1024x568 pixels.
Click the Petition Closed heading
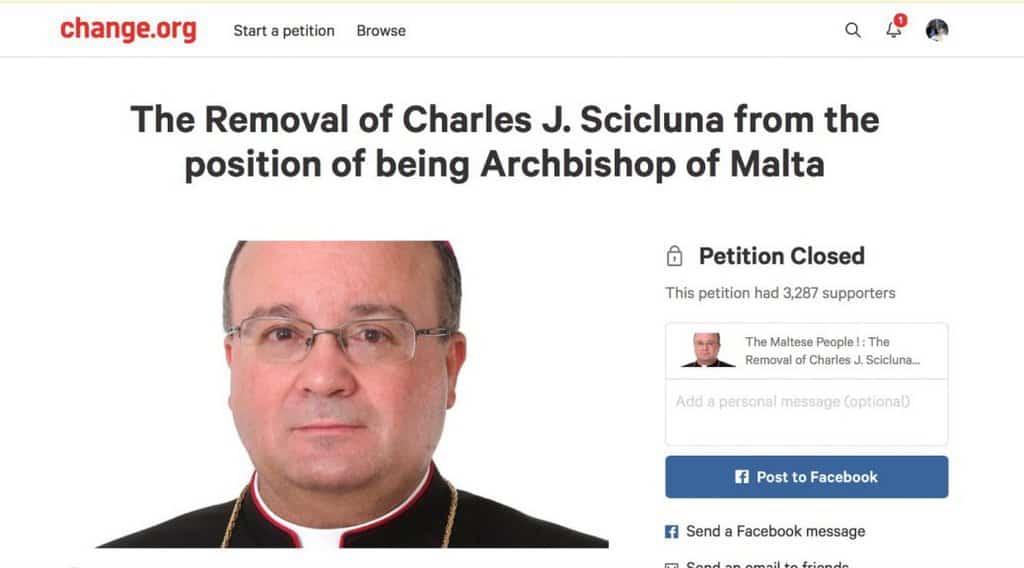click(x=781, y=256)
